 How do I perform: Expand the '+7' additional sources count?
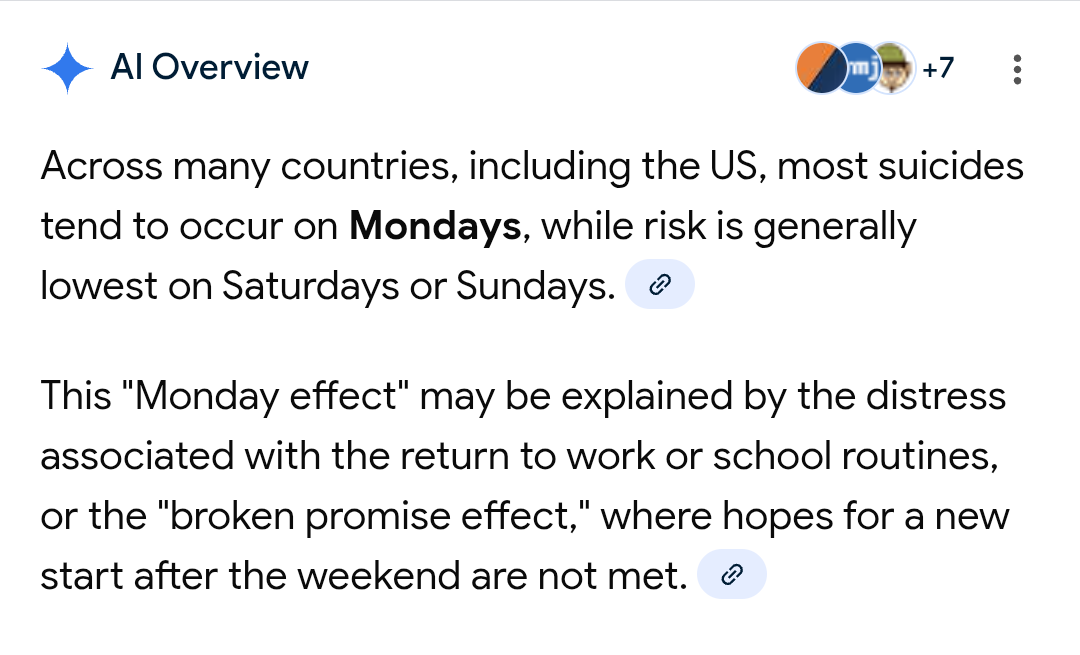pos(938,69)
